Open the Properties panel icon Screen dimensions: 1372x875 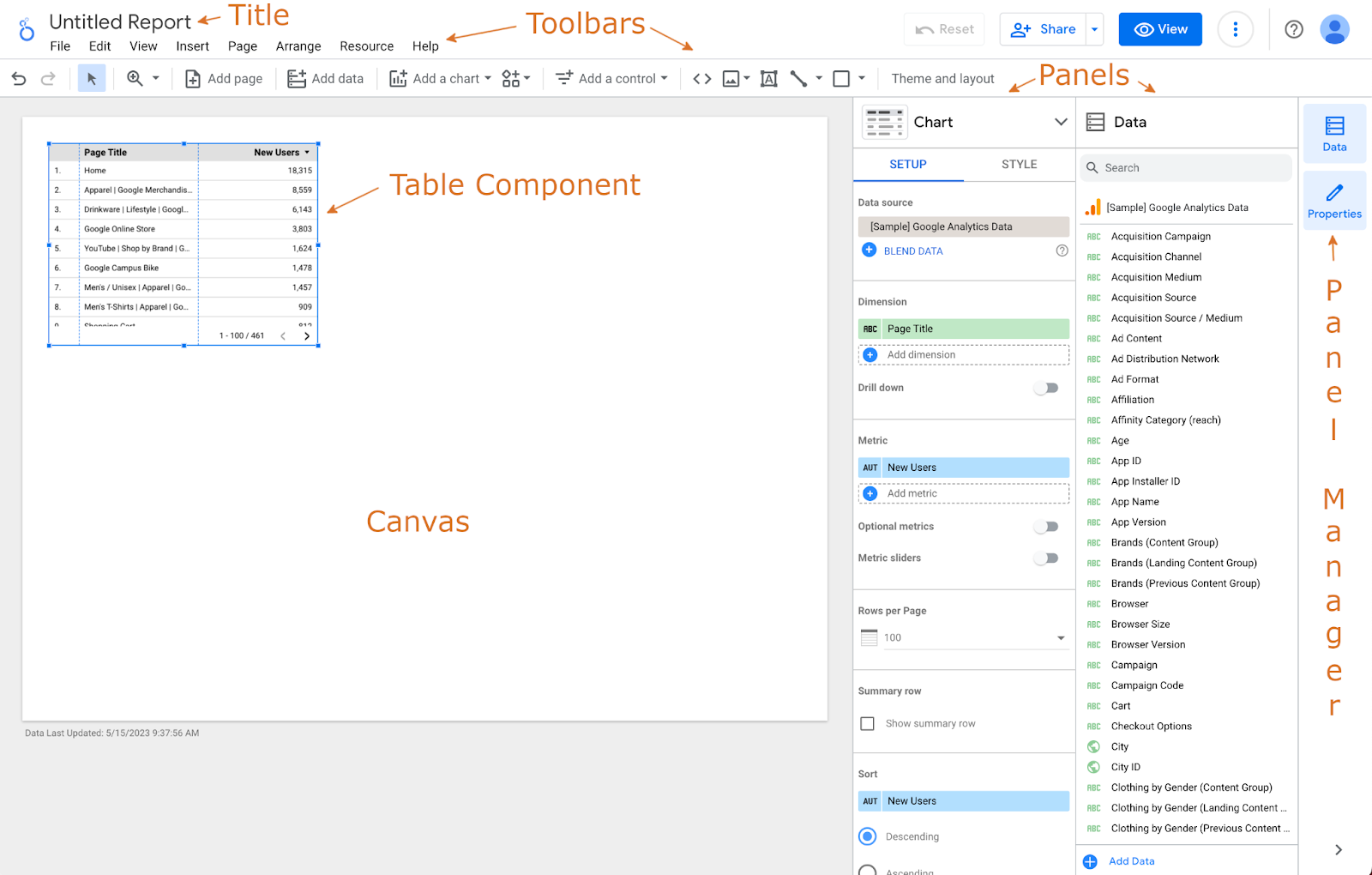pos(1333,201)
